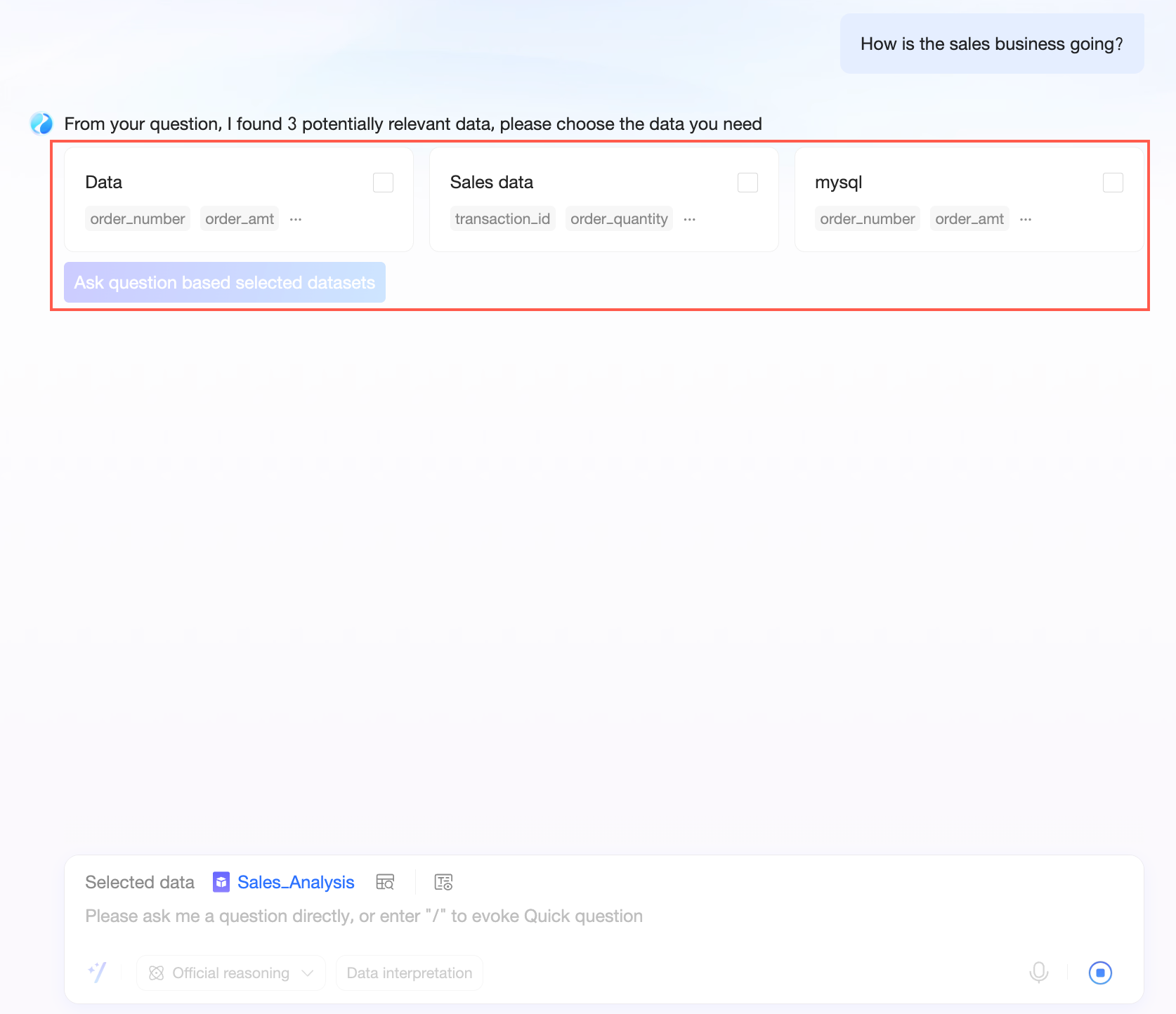
Task: Check the Data dataset checkbox
Action: (x=383, y=183)
